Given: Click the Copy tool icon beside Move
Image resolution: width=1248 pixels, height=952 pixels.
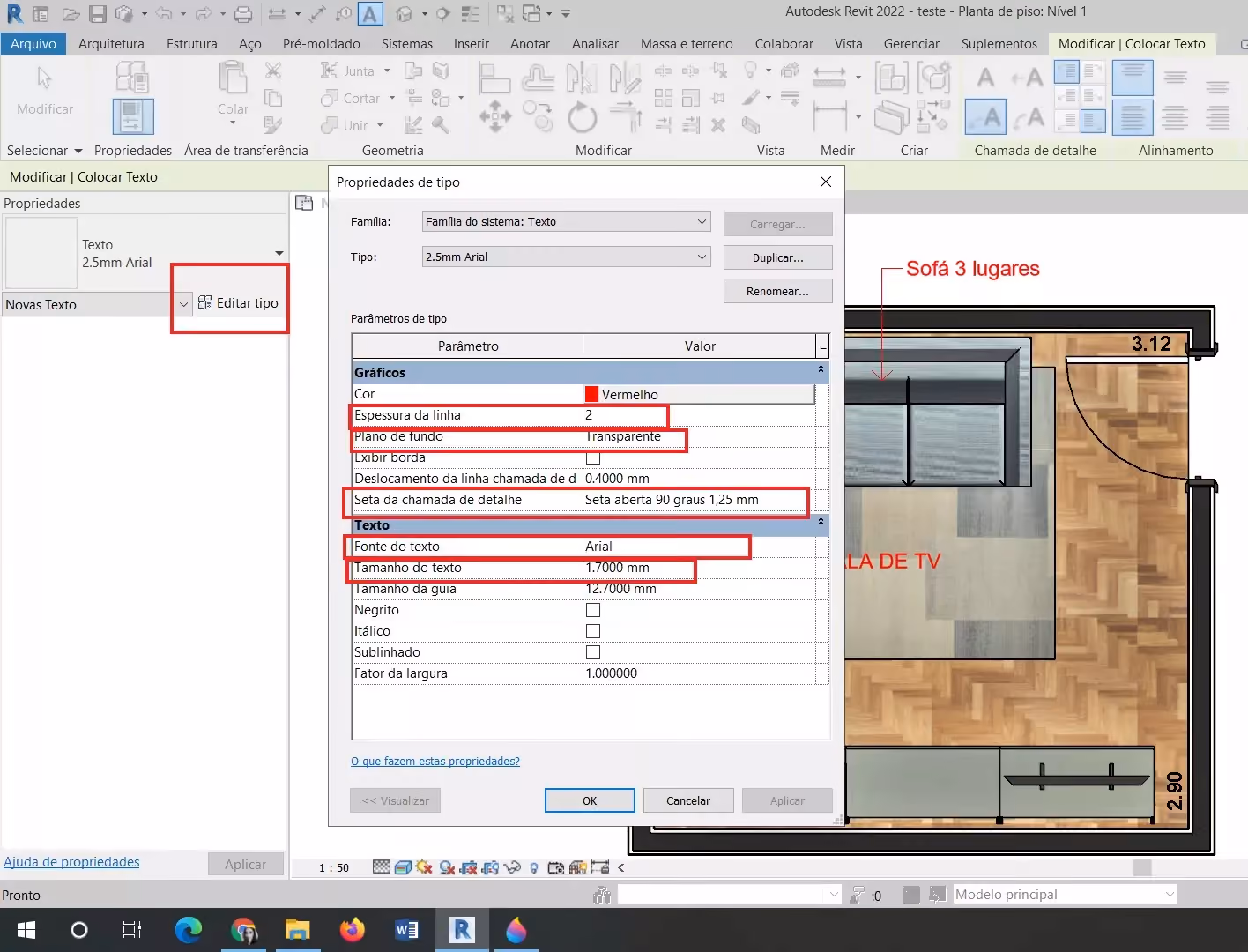Looking at the screenshot, I should [x=538, y=116].
